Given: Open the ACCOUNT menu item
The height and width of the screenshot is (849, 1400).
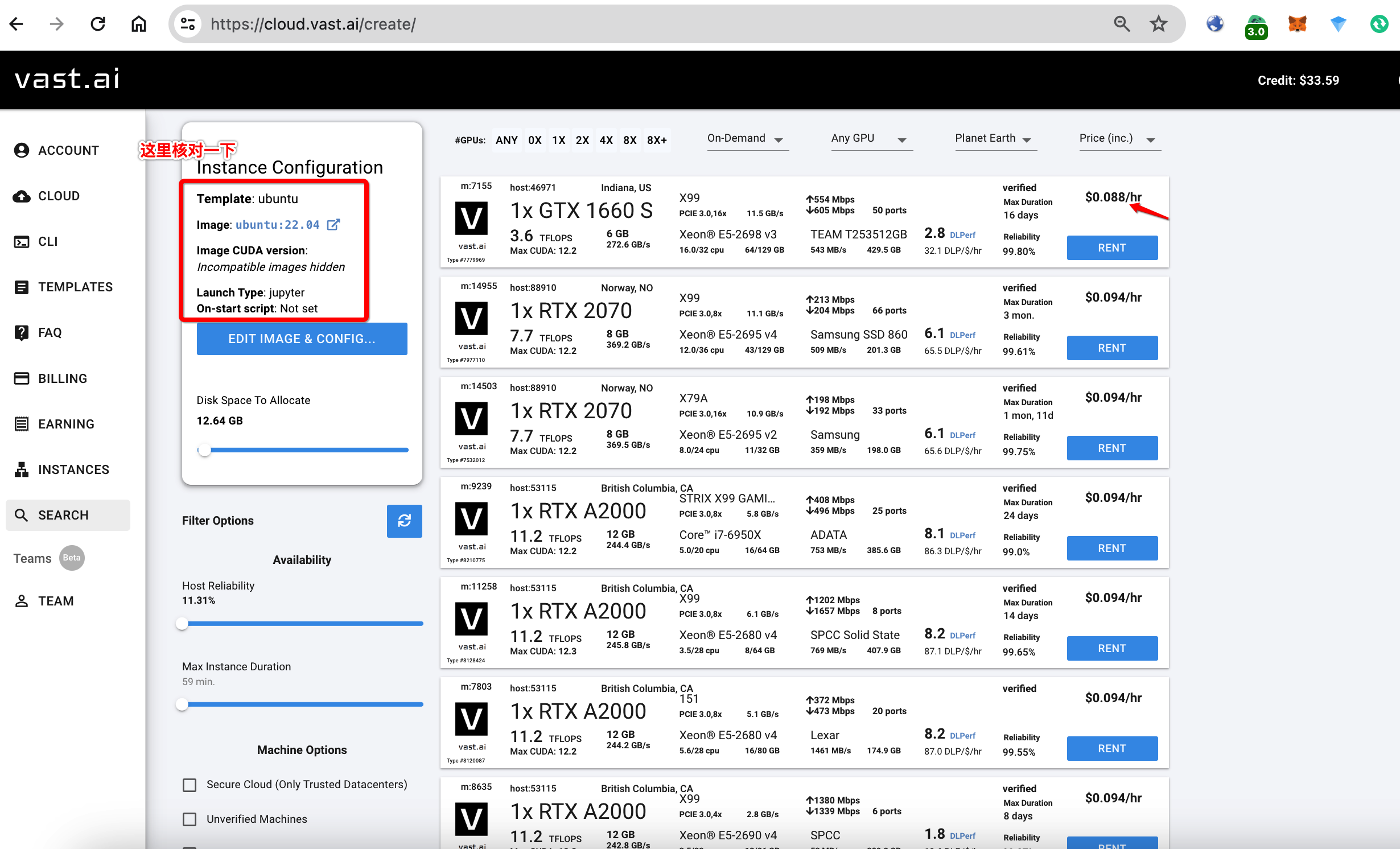Looking at the screenshot, I should [68, 150].
